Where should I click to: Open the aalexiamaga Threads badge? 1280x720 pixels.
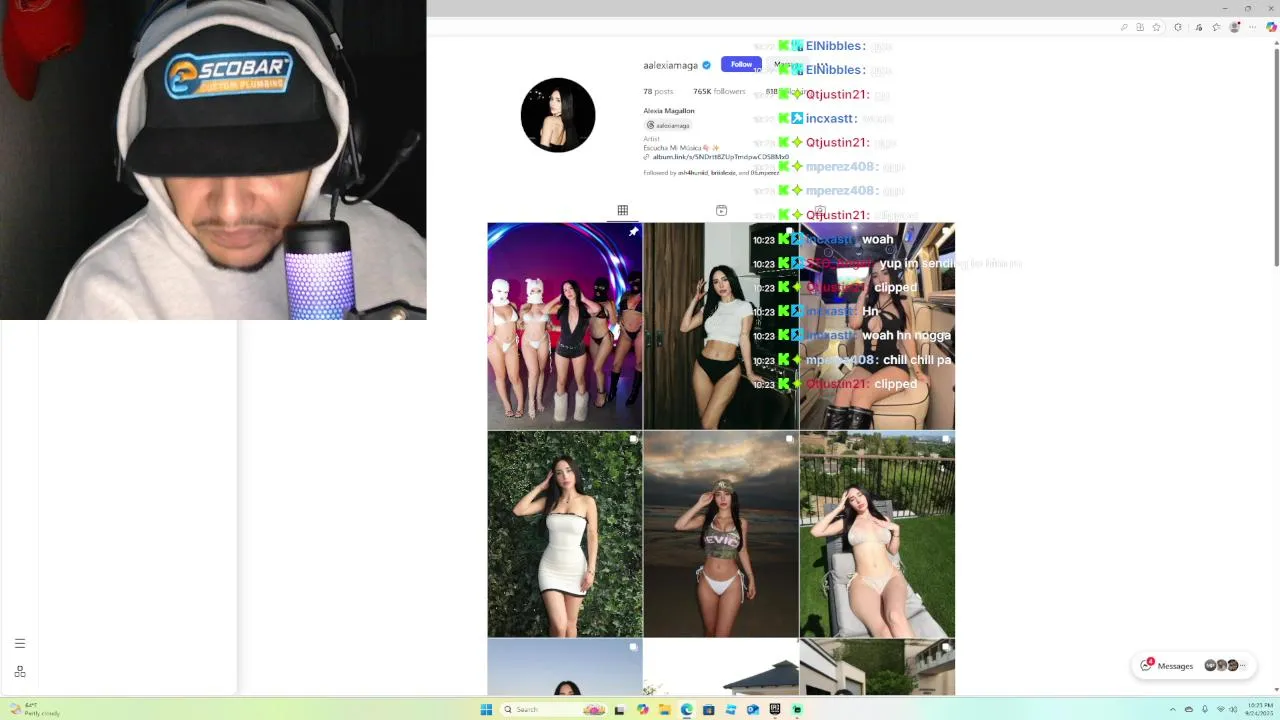pos(668,125)
